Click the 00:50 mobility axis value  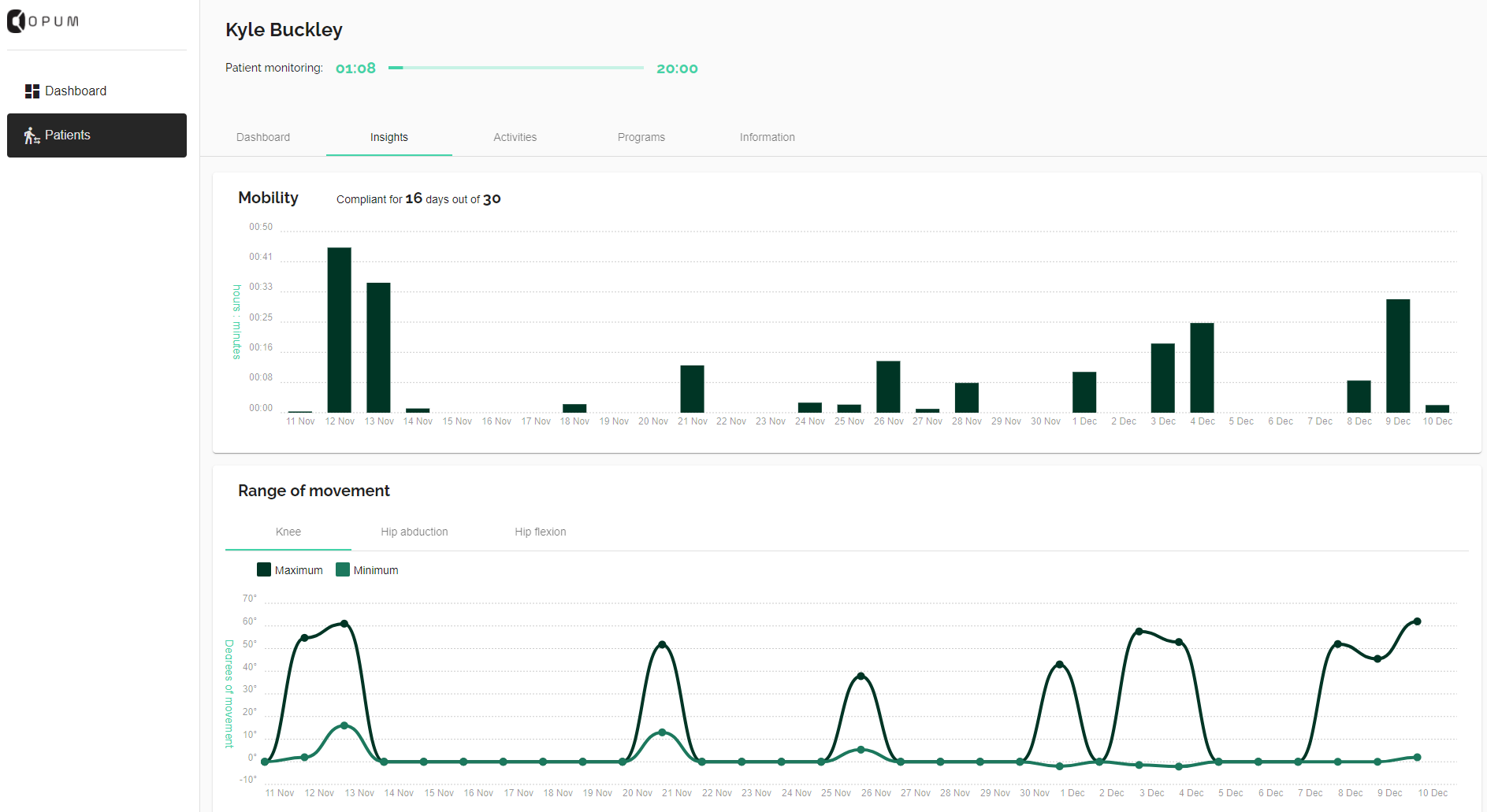coord(261,227)
